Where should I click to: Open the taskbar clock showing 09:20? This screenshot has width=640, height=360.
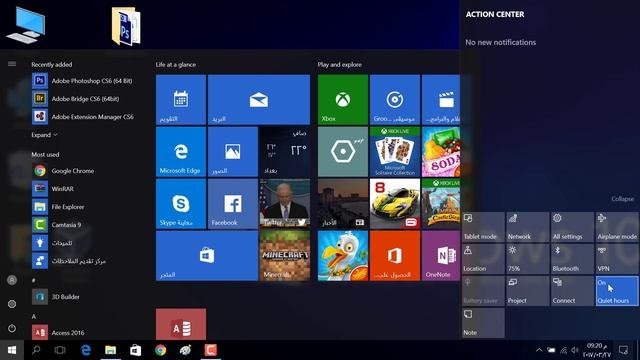tap(596, 350)
